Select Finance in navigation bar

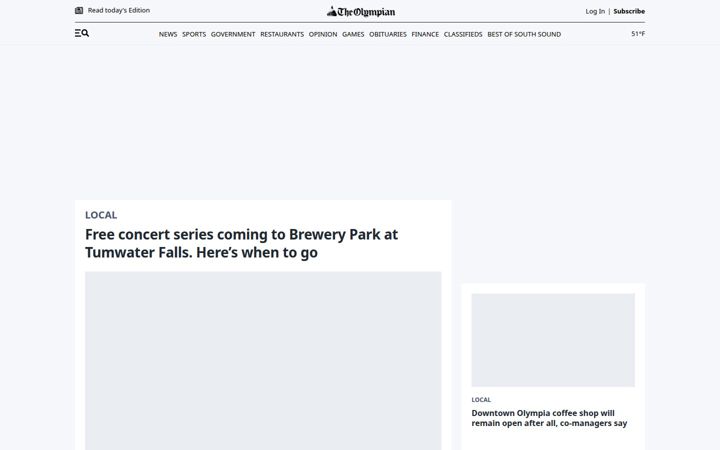pyautogui.click(x=425, y=34)
